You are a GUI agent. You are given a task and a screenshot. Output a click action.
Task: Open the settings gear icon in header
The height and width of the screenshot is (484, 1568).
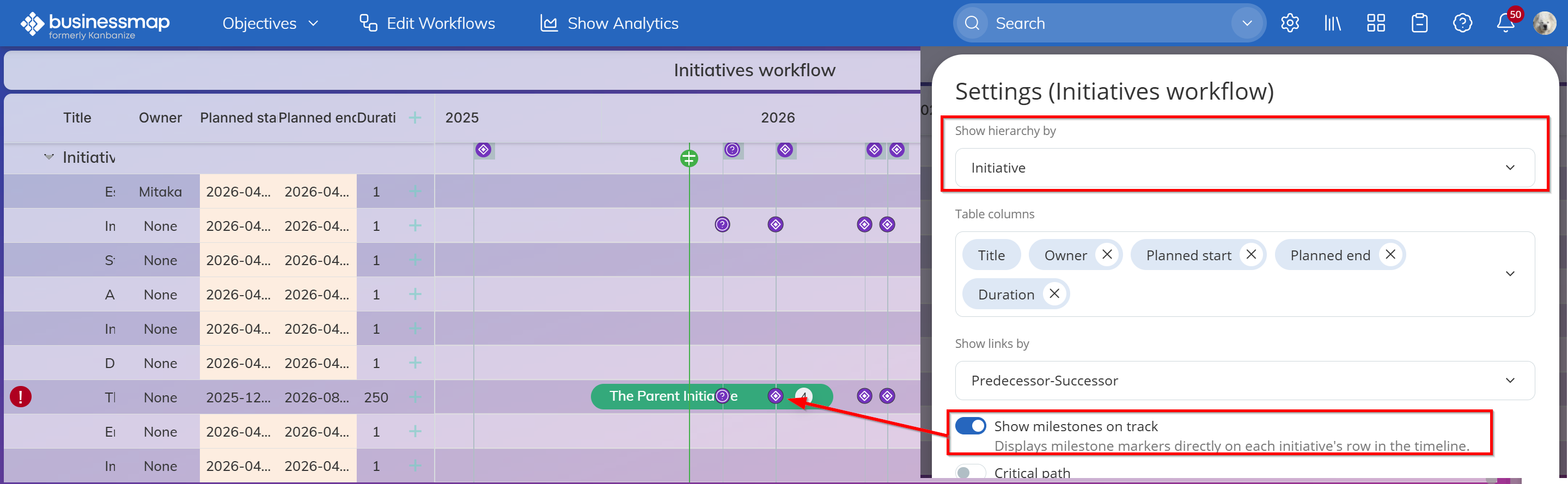click(1289, 23)
